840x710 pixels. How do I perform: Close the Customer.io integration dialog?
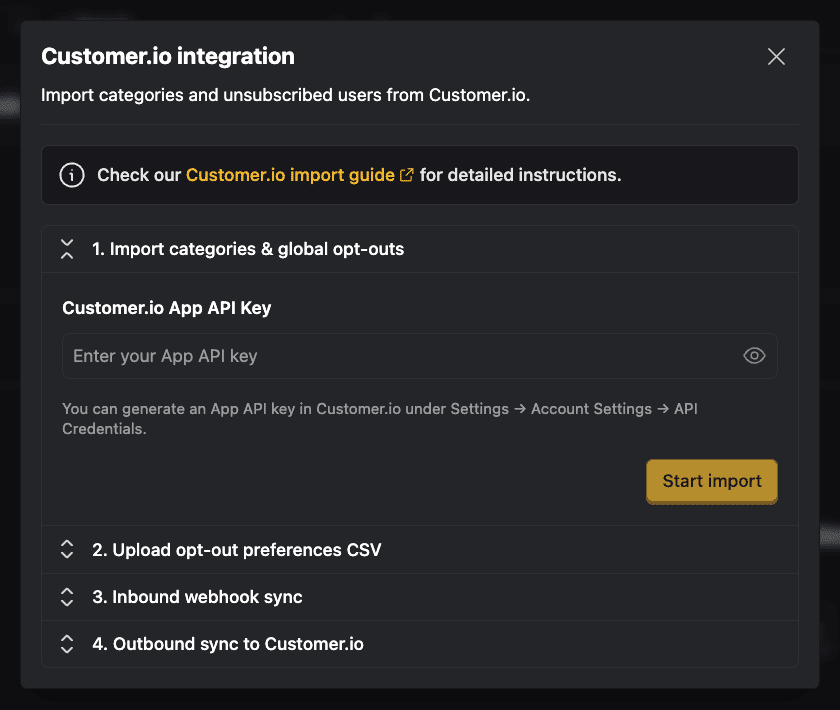(776, 56)
